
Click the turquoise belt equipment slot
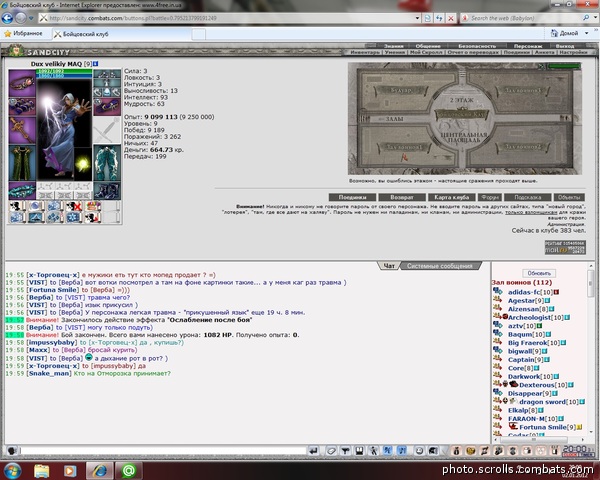pos(22,190)
